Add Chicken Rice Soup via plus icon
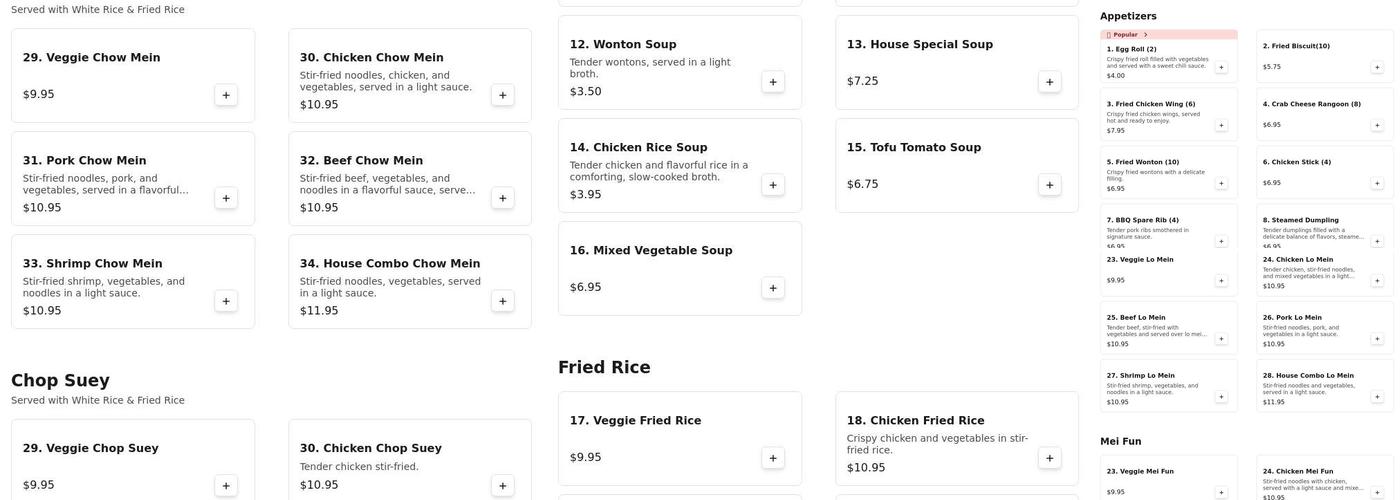 click(x=773, y=185)
